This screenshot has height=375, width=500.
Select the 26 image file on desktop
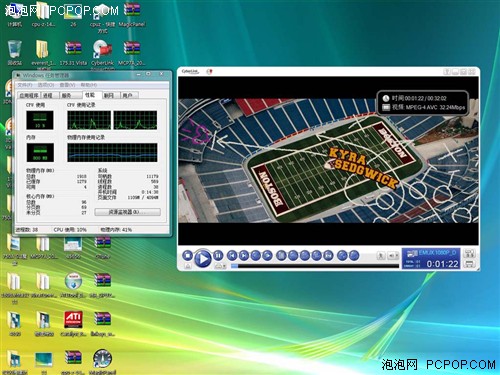pyautogui.click(x=73, y=15)
